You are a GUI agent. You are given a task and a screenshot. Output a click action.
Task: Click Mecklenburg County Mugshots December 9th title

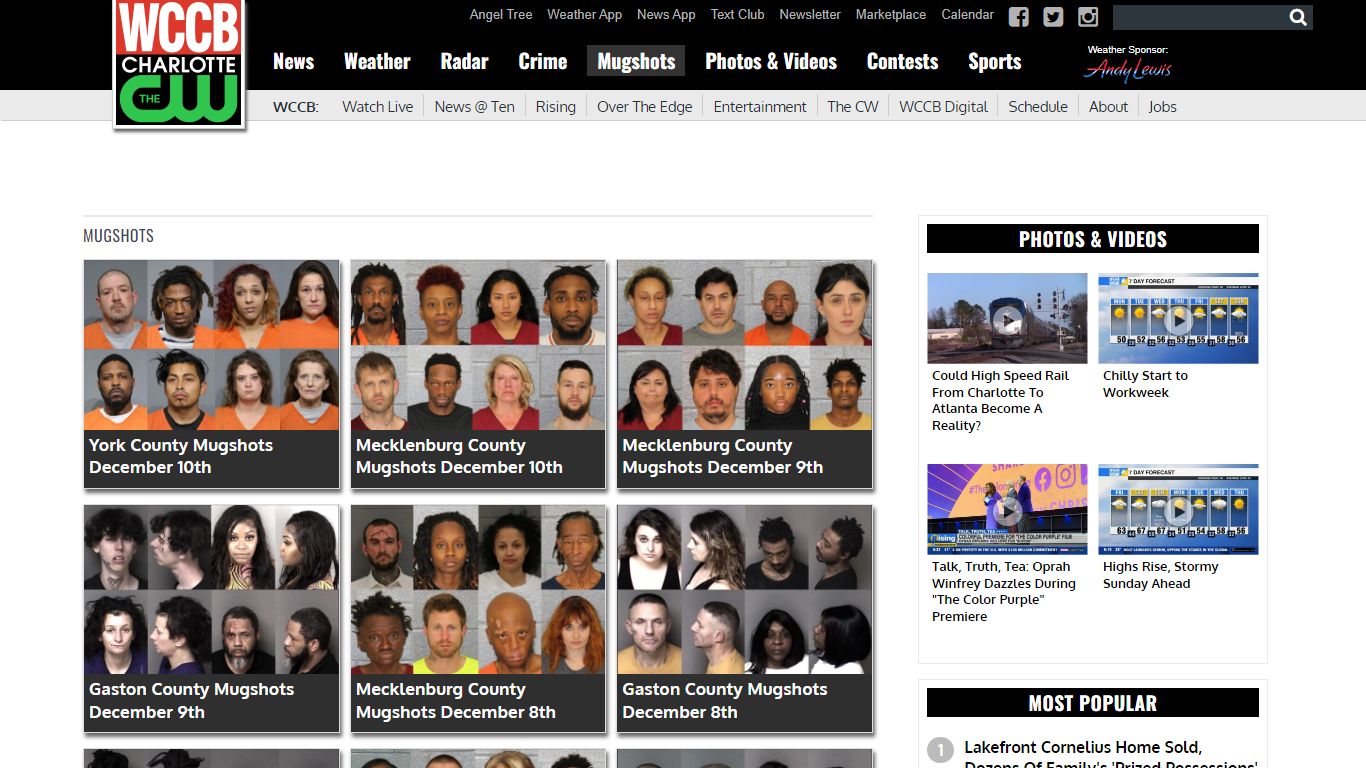coord(722,456)
